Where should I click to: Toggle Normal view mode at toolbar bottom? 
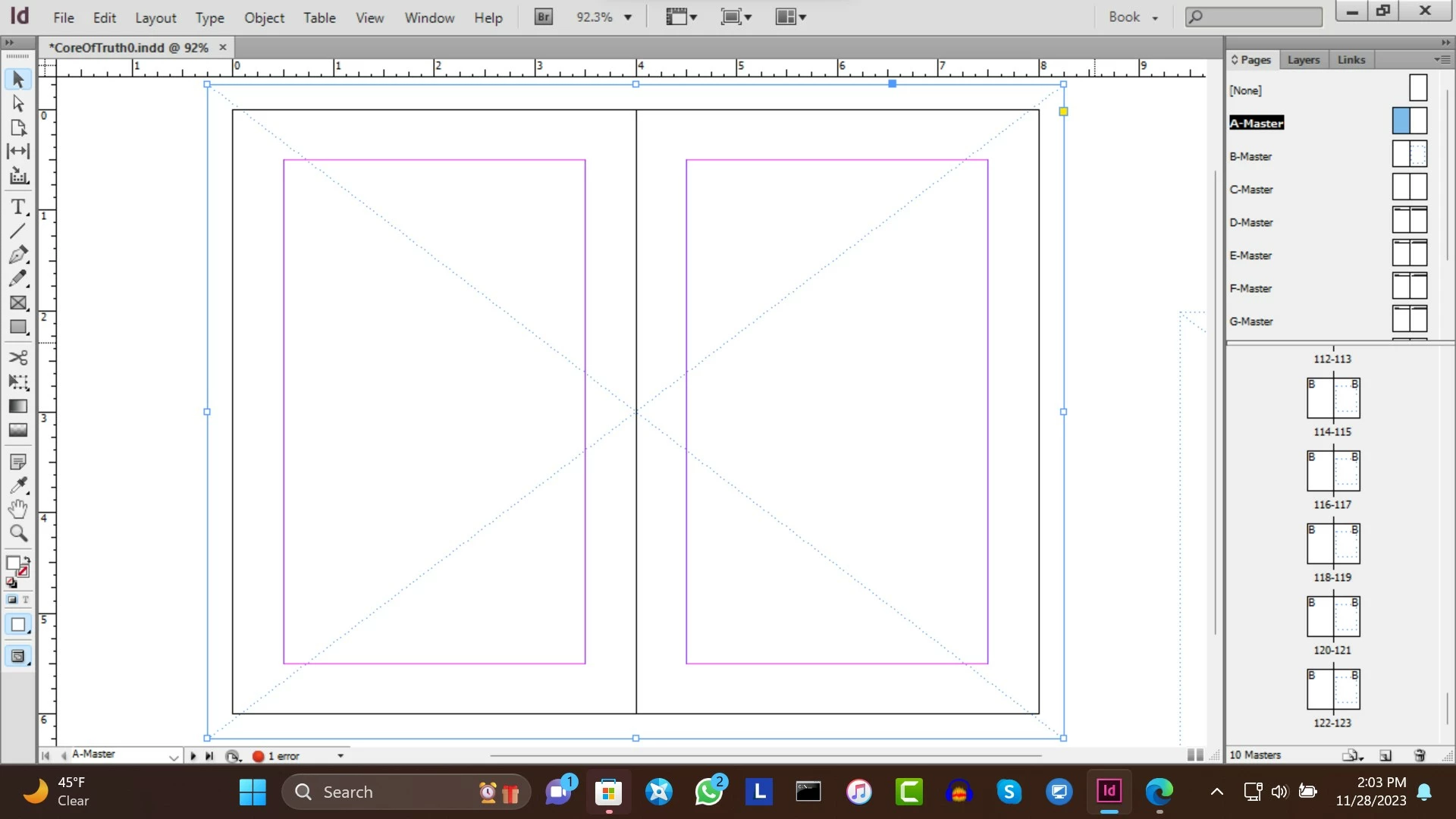point(18,656)
